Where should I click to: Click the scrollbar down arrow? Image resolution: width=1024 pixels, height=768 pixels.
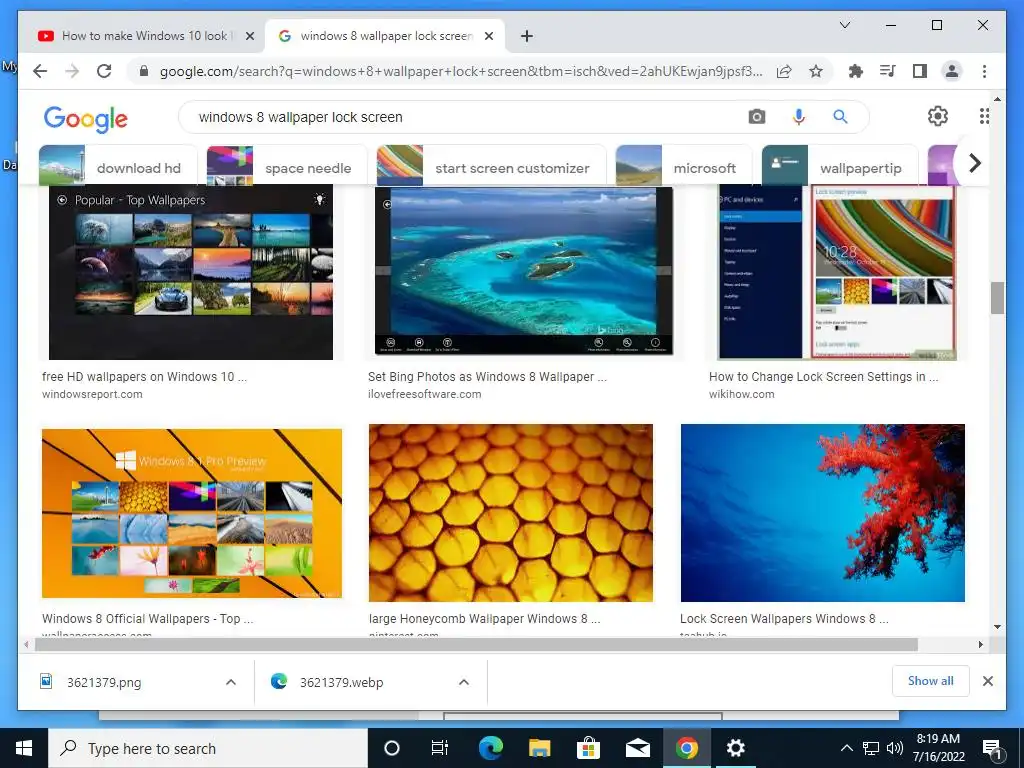tap(997, 627)
